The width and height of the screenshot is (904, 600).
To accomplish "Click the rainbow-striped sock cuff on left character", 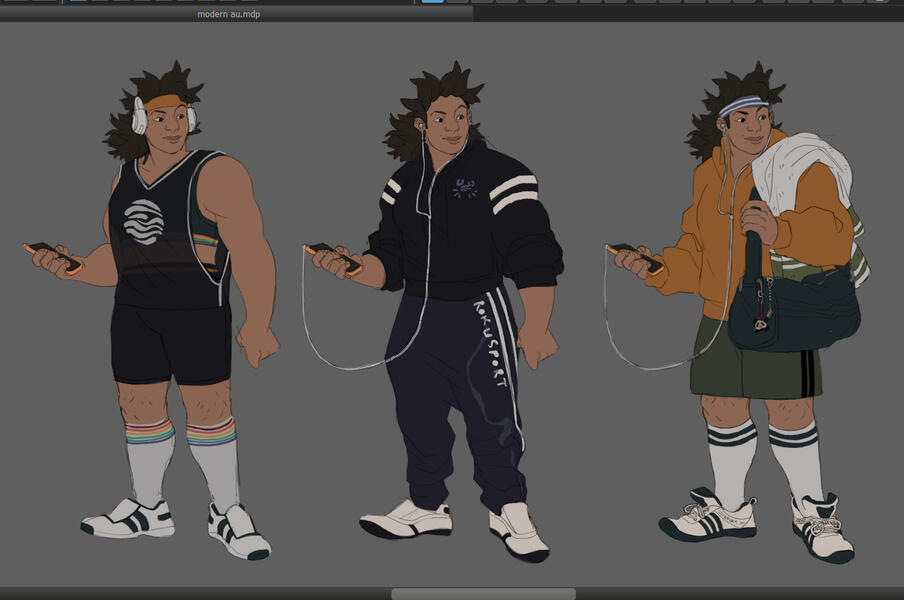I will pyautogui.click(x=149, y=432).
